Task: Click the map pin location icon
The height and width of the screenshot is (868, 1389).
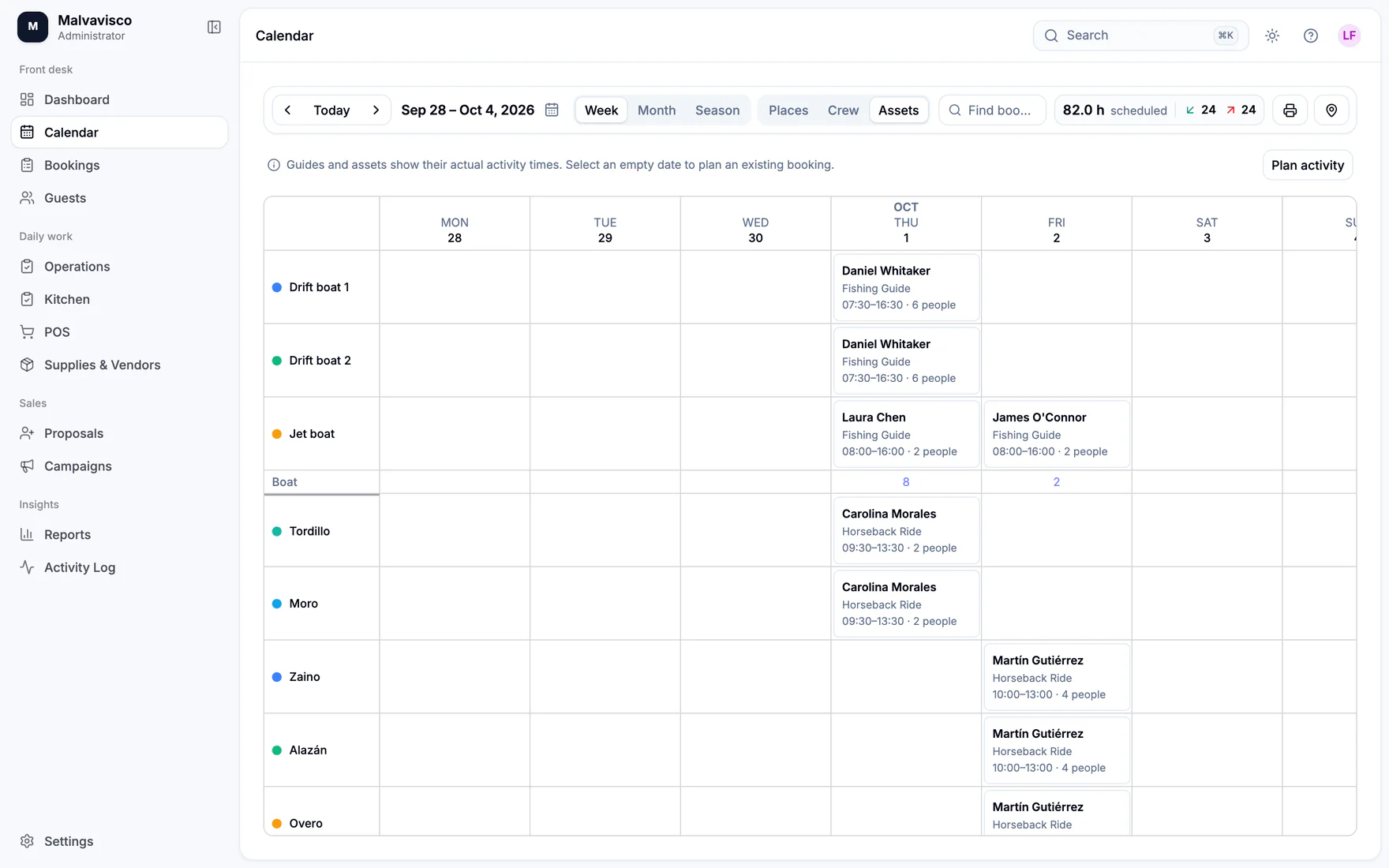Action: point(1331,110)
